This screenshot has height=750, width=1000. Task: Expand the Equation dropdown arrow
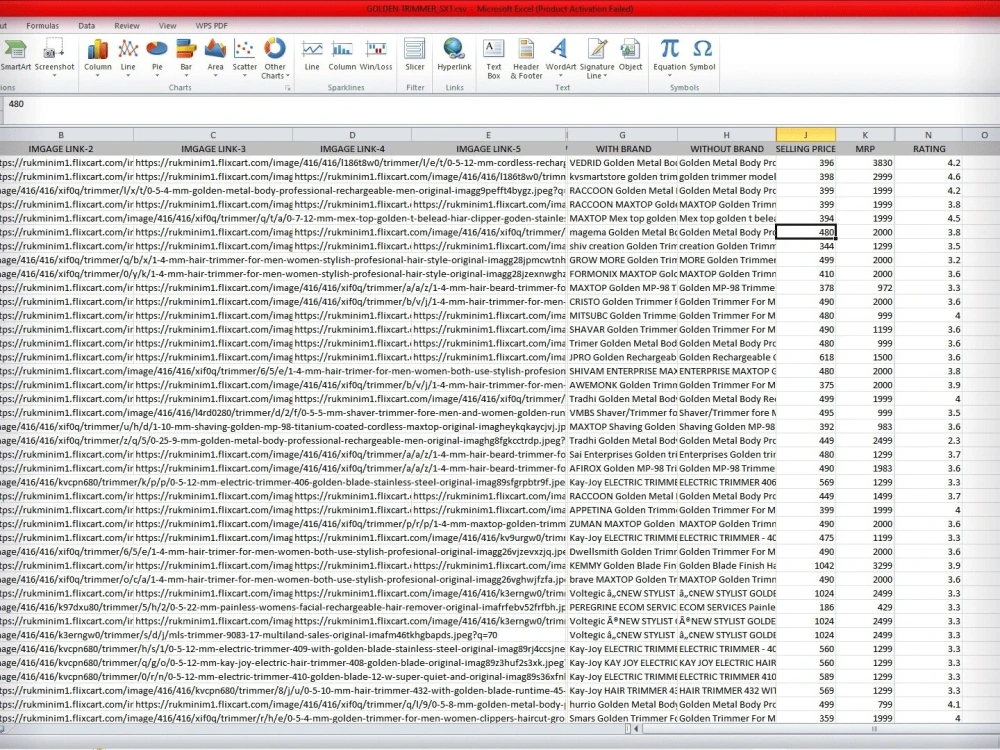coord(670,75)
